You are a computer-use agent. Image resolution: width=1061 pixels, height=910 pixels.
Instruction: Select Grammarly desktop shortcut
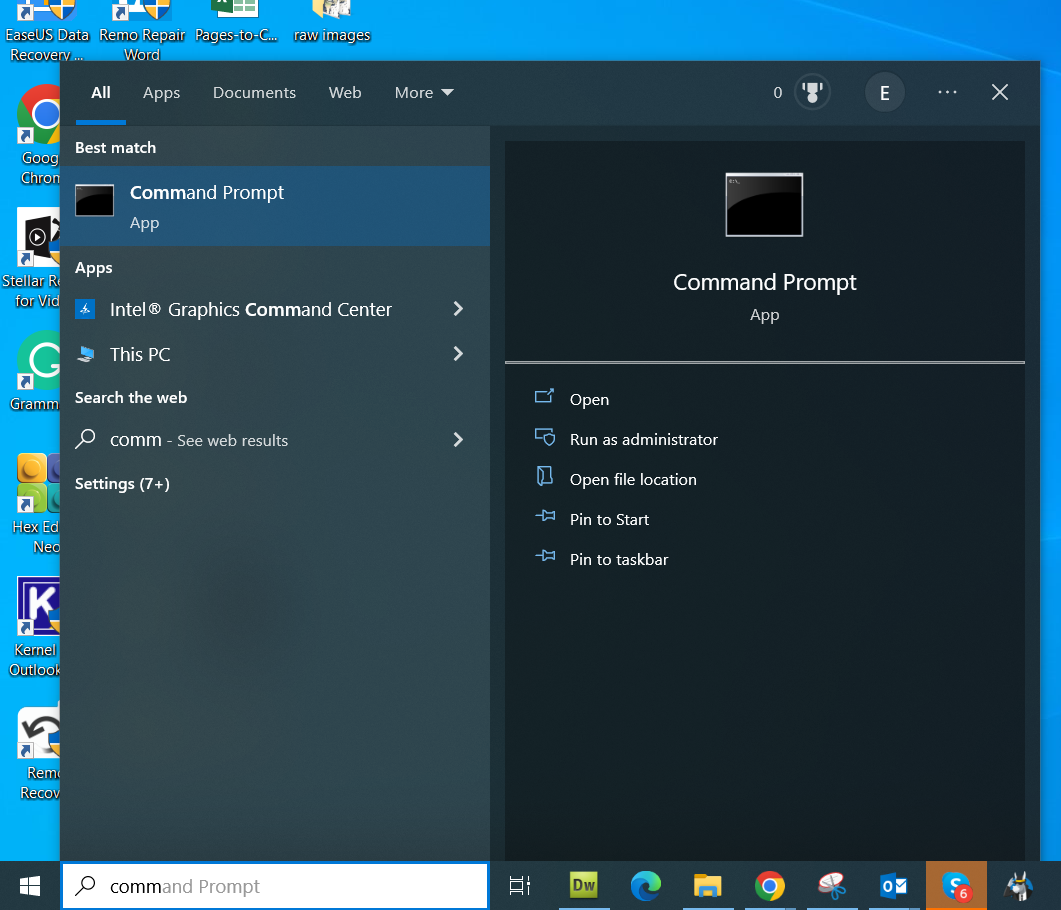[x=37, y=371]
